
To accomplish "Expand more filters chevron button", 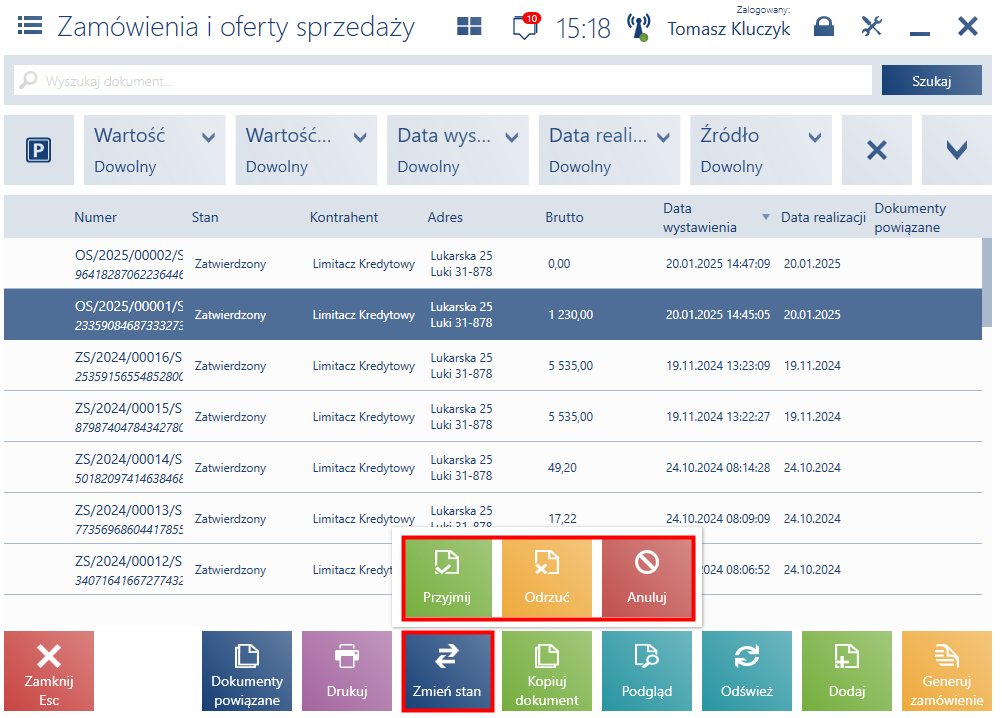I will [x=957, y=150].
